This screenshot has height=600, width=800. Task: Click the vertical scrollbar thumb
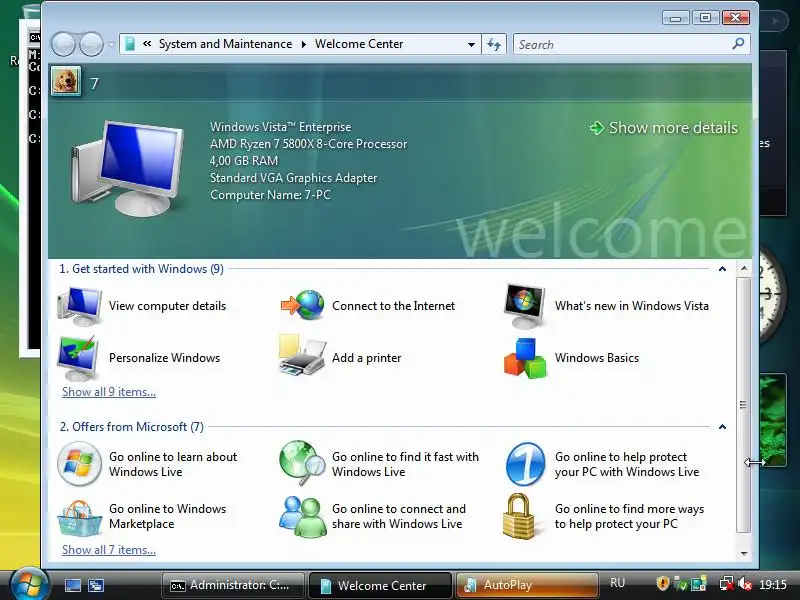click(x=743, y=405)
